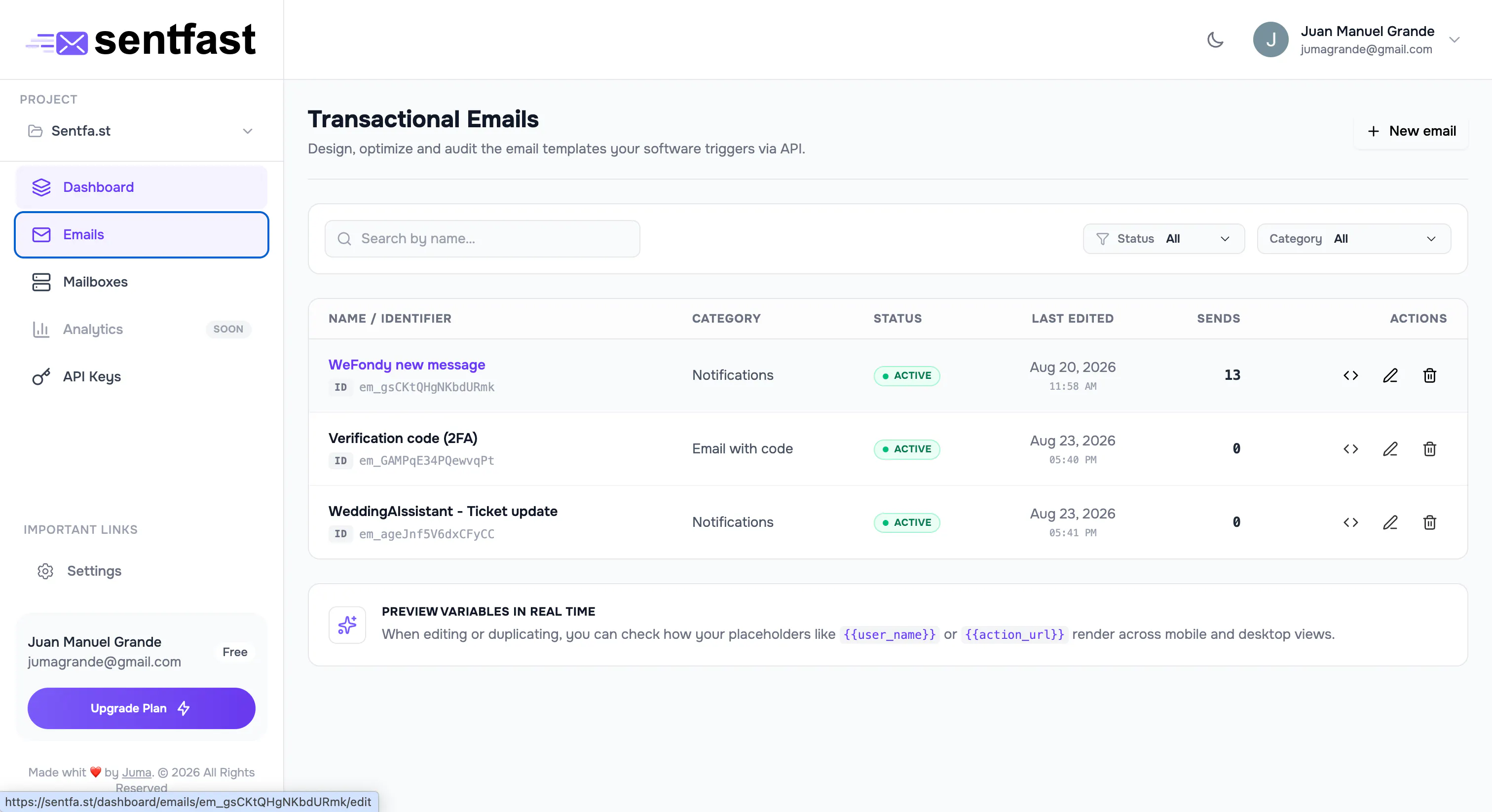Click the API Keys key icon

click(x=41, y=376)
